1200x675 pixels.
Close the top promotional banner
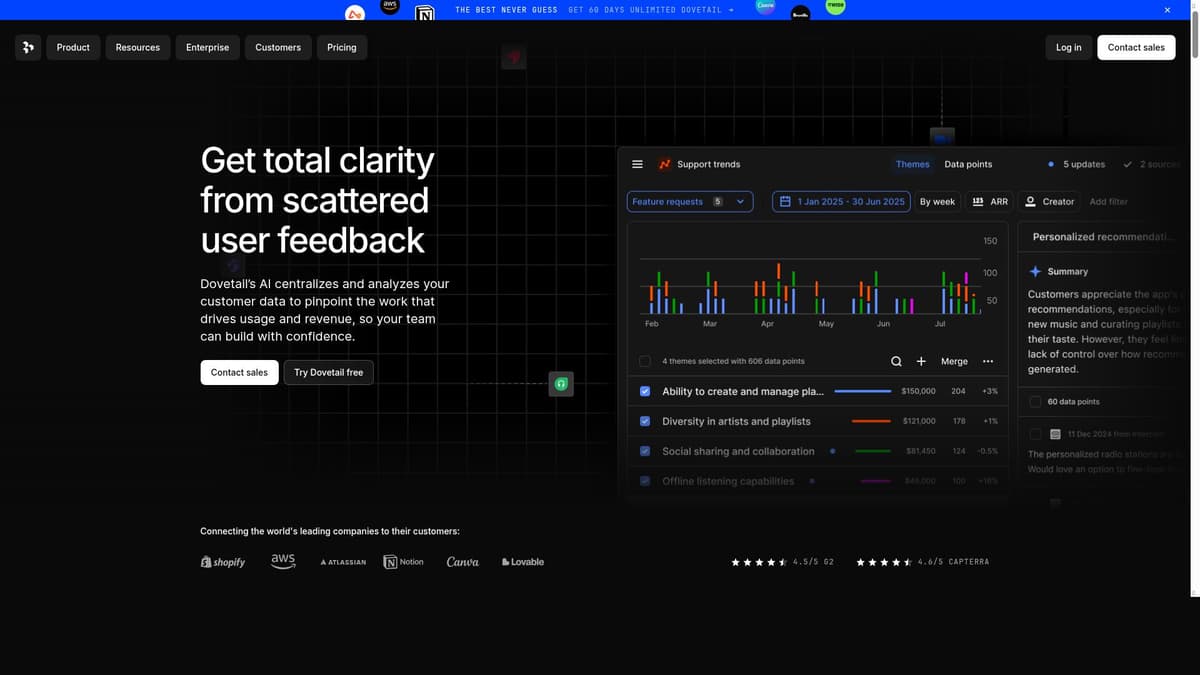click(x=1167, y=10)
